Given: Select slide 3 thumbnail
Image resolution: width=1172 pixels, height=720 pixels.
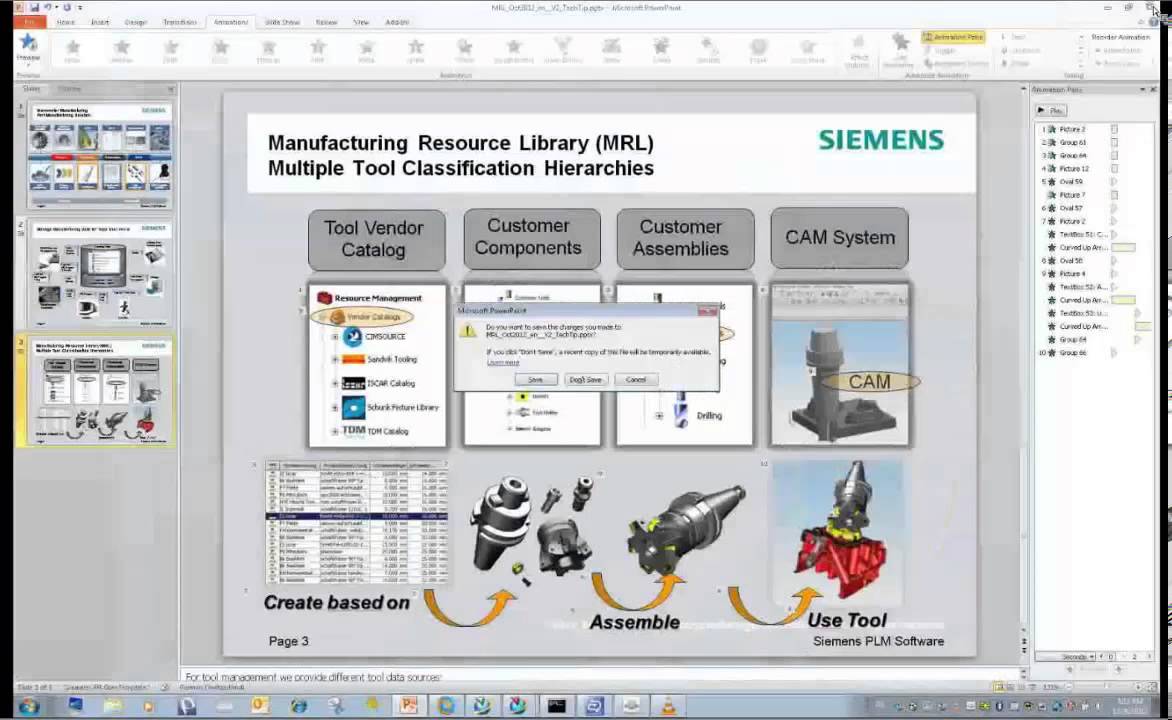Looking at the screenshot, I should coord(99,391).
